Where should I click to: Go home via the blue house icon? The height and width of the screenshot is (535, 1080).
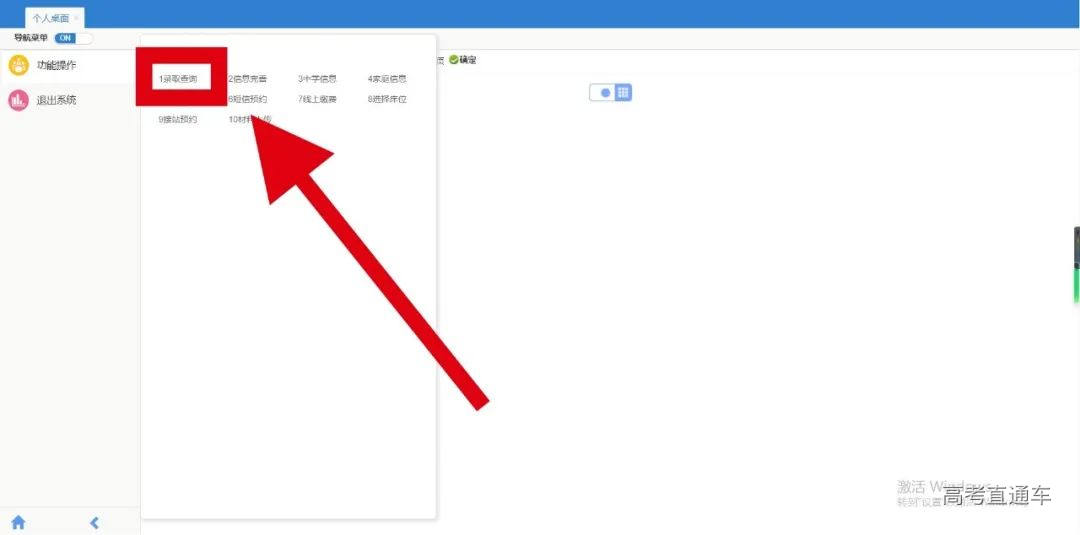point(18,522)
